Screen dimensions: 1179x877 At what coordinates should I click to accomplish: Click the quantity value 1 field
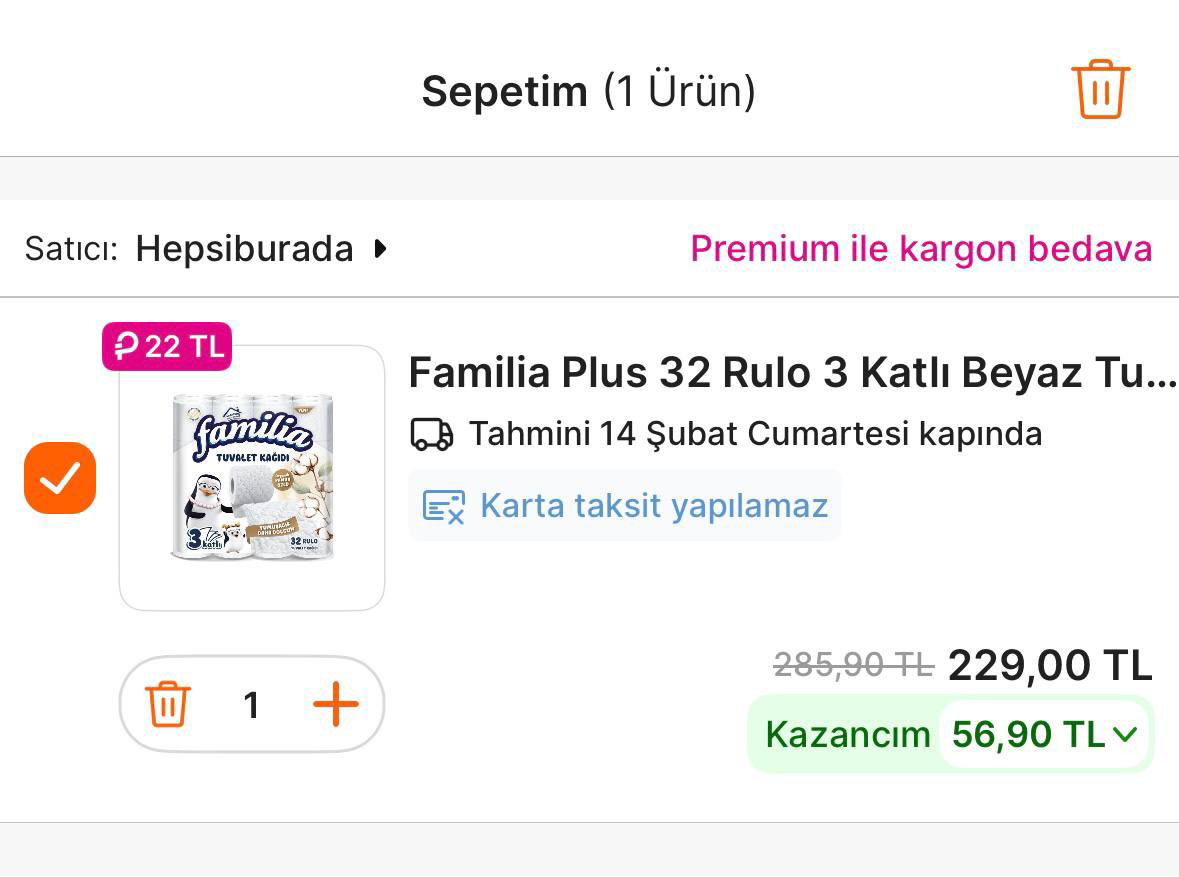(x=252, y=705)
